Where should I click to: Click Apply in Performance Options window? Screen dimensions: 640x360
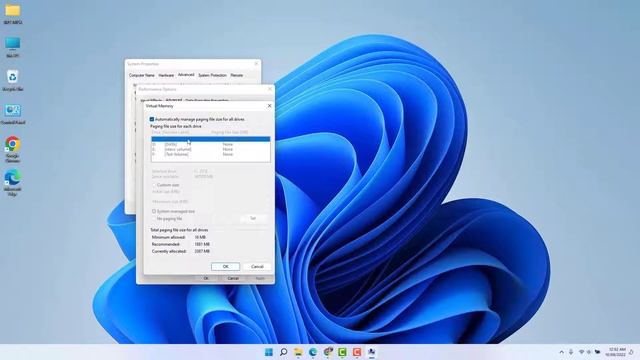(260, 278)
